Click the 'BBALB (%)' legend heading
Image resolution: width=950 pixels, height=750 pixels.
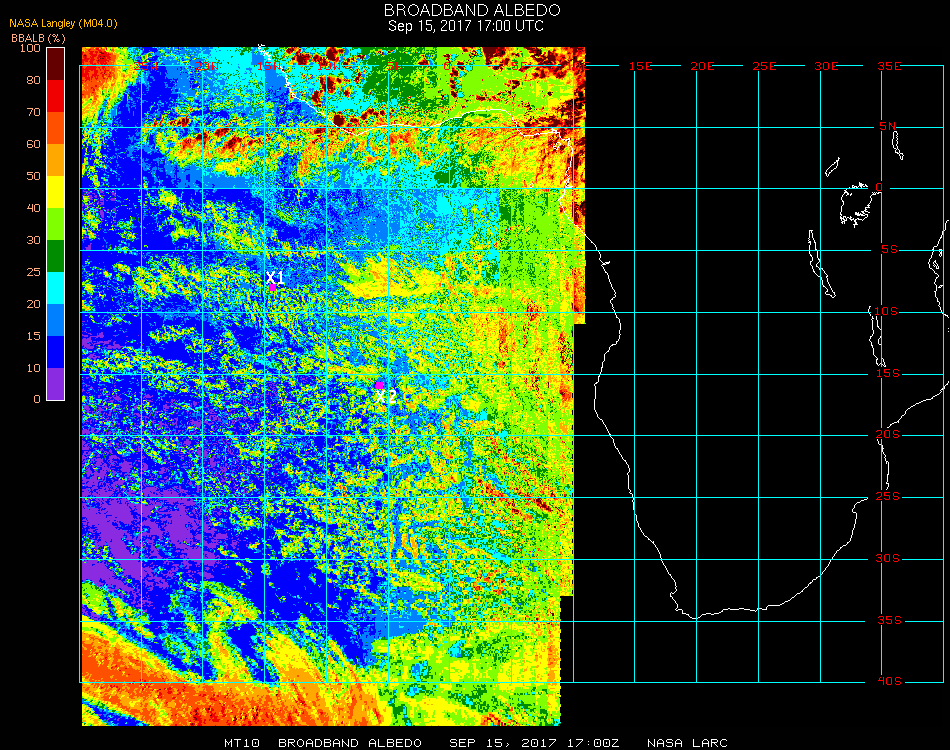[x=38, y=38]
